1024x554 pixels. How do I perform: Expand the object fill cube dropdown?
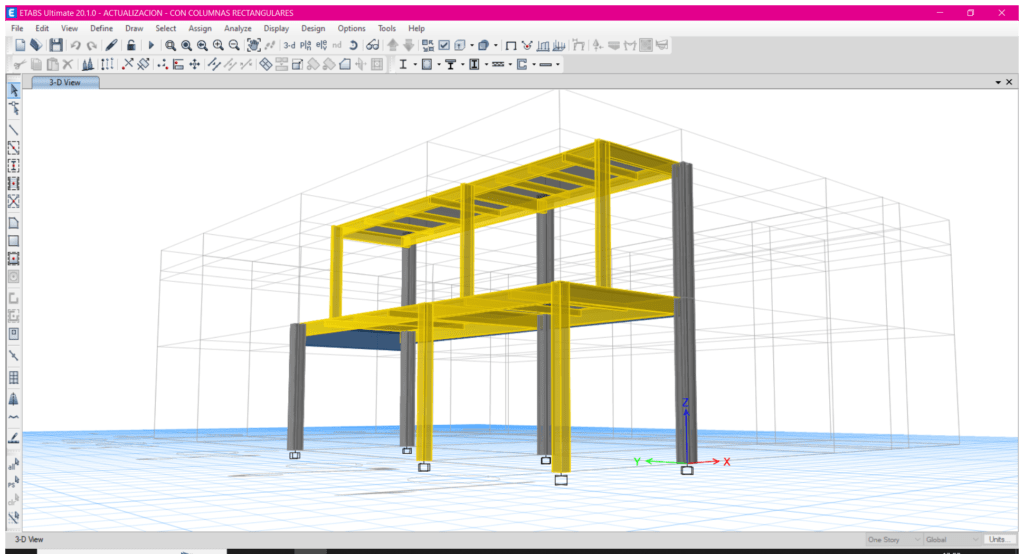point(496,45)
